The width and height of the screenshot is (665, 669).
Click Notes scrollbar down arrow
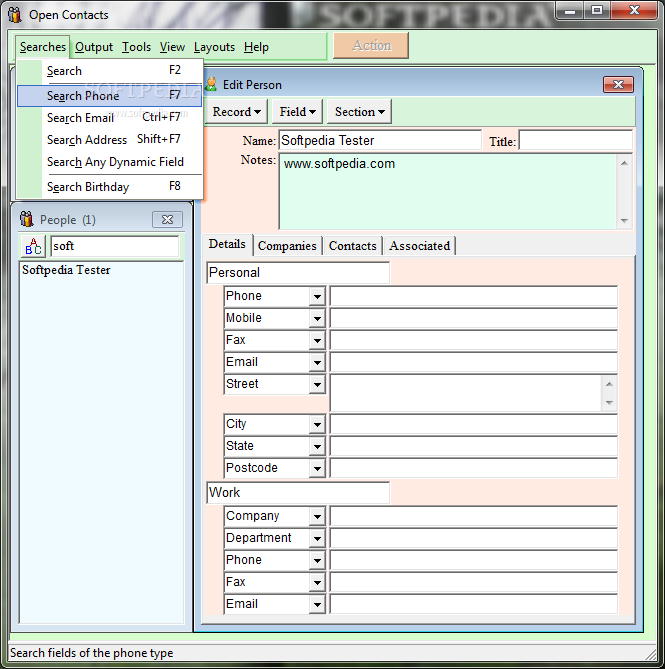[x=624, y=220]
